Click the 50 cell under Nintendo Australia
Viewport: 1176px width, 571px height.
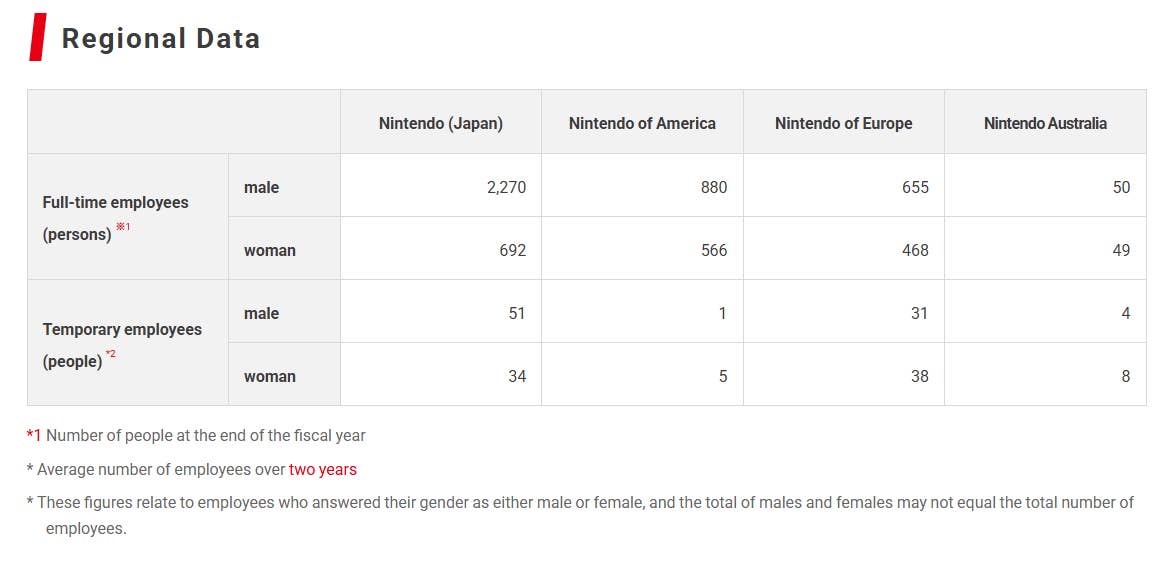point(1046,187)
